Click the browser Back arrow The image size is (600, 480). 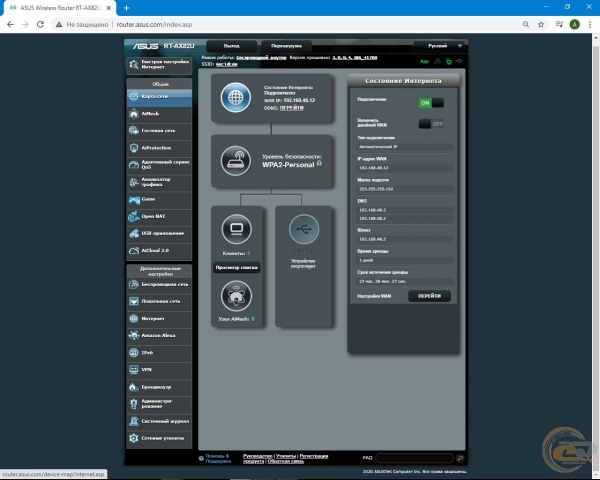pos(10,24)
